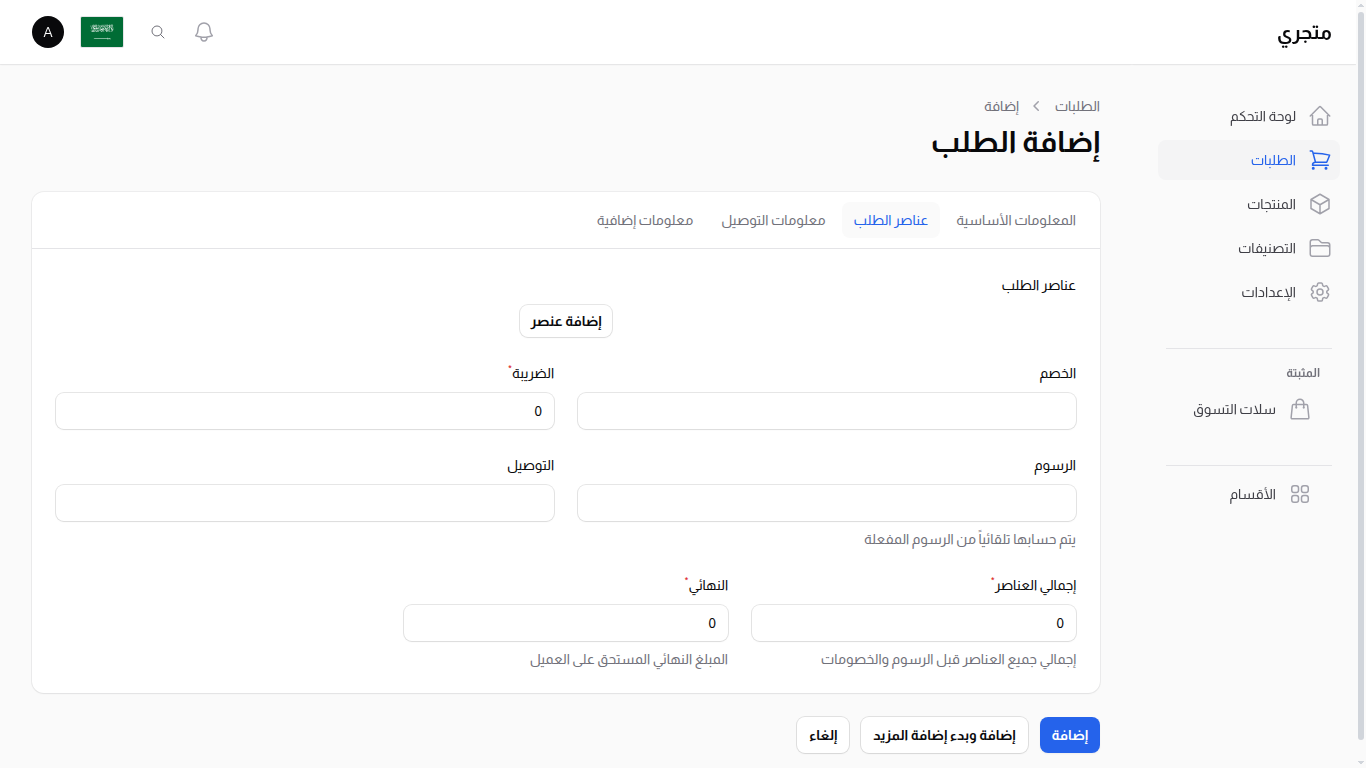
Task: Click the التصنيفات categories folder icon
Action: pyautogui.click(x=1320, y=248)
